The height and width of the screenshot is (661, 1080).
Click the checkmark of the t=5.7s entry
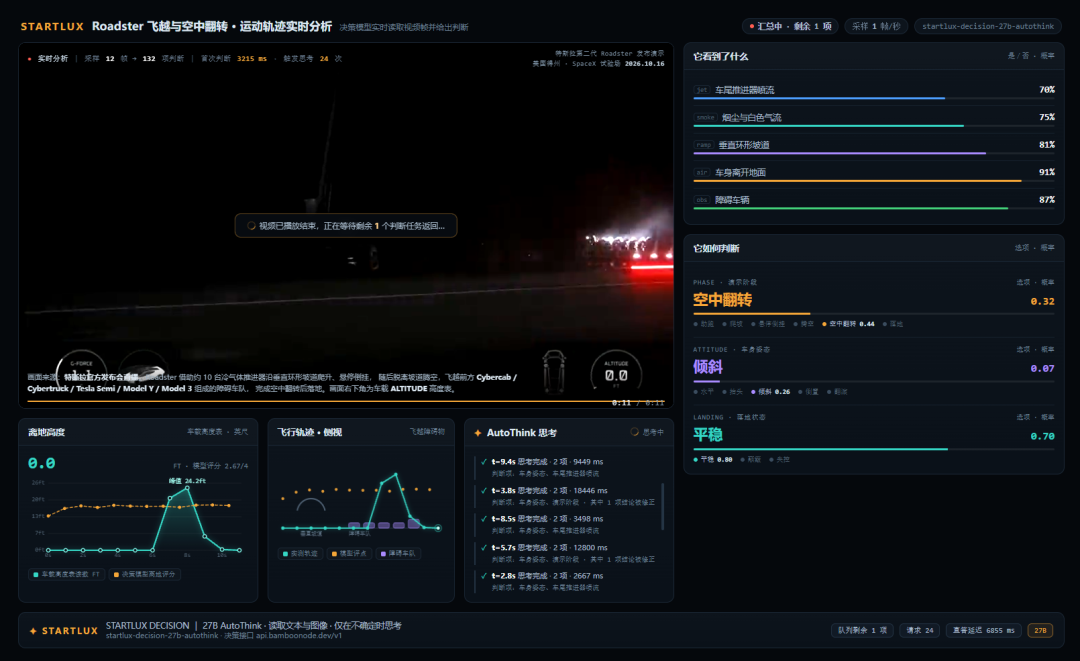click(x=484, y=548)
